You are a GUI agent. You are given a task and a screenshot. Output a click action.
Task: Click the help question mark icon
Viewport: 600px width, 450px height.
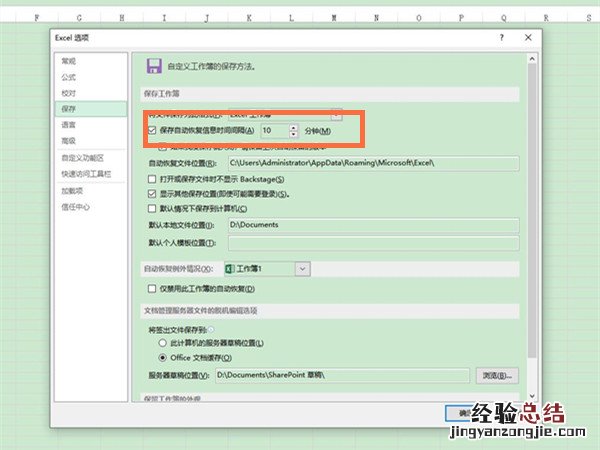click(x=501, y=37)
